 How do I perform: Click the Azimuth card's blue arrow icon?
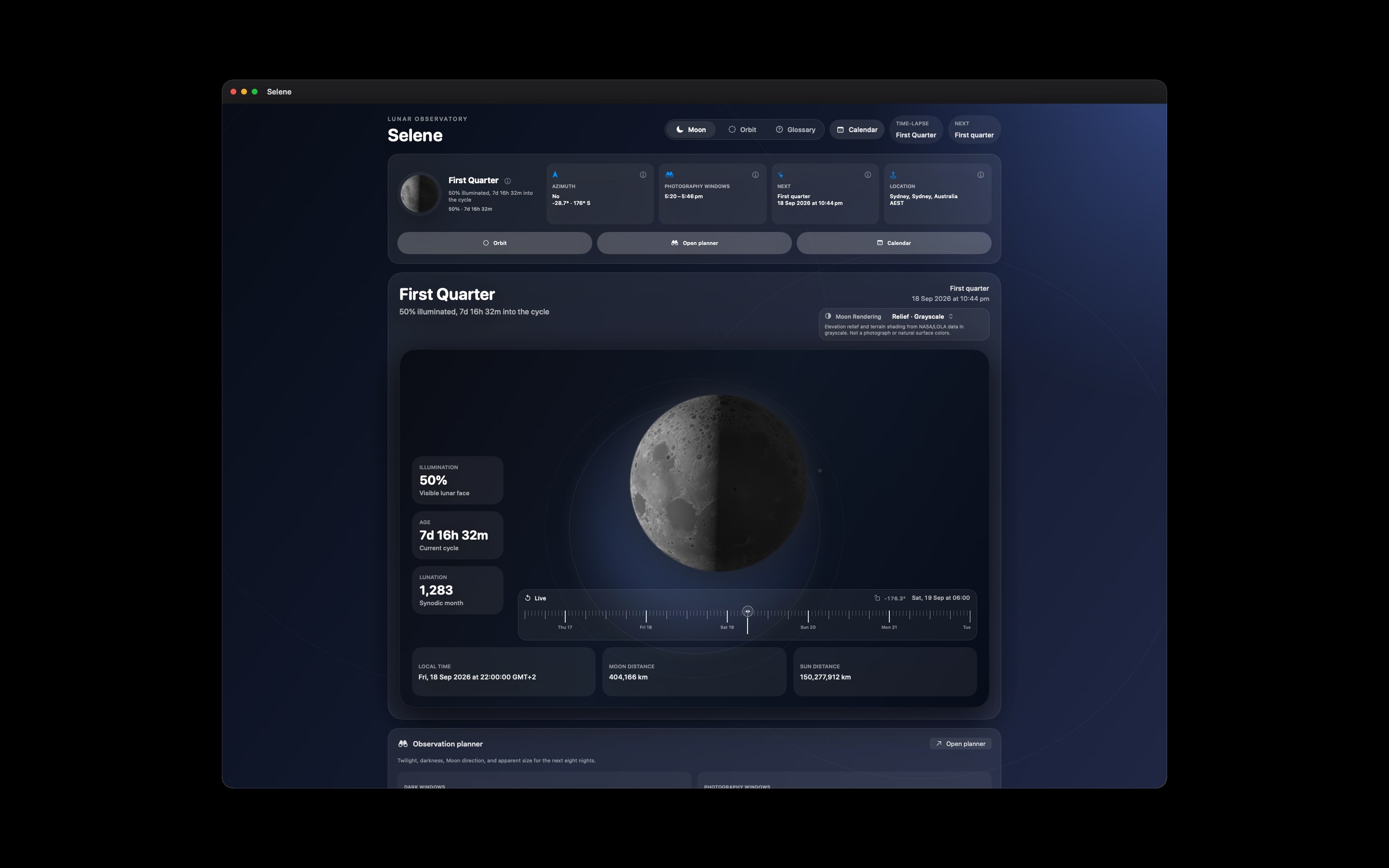click(555, 175)
